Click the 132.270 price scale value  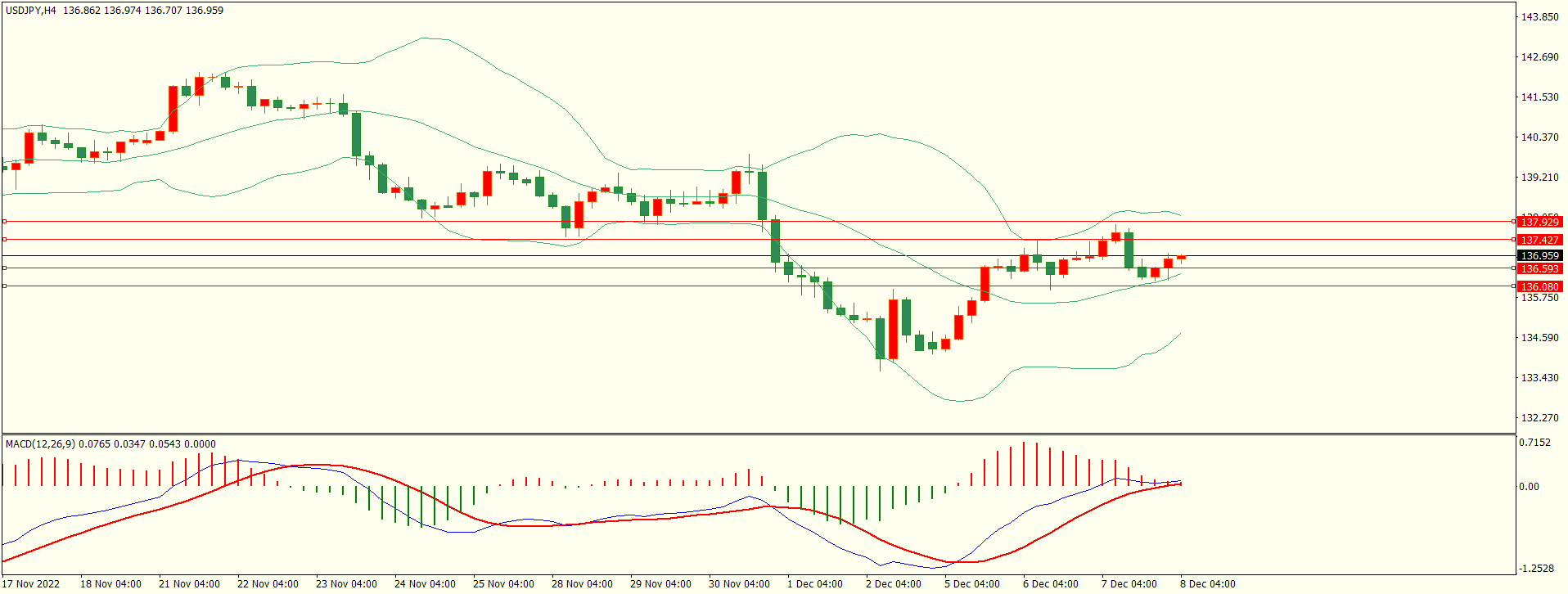click(x=1539, y=417)
